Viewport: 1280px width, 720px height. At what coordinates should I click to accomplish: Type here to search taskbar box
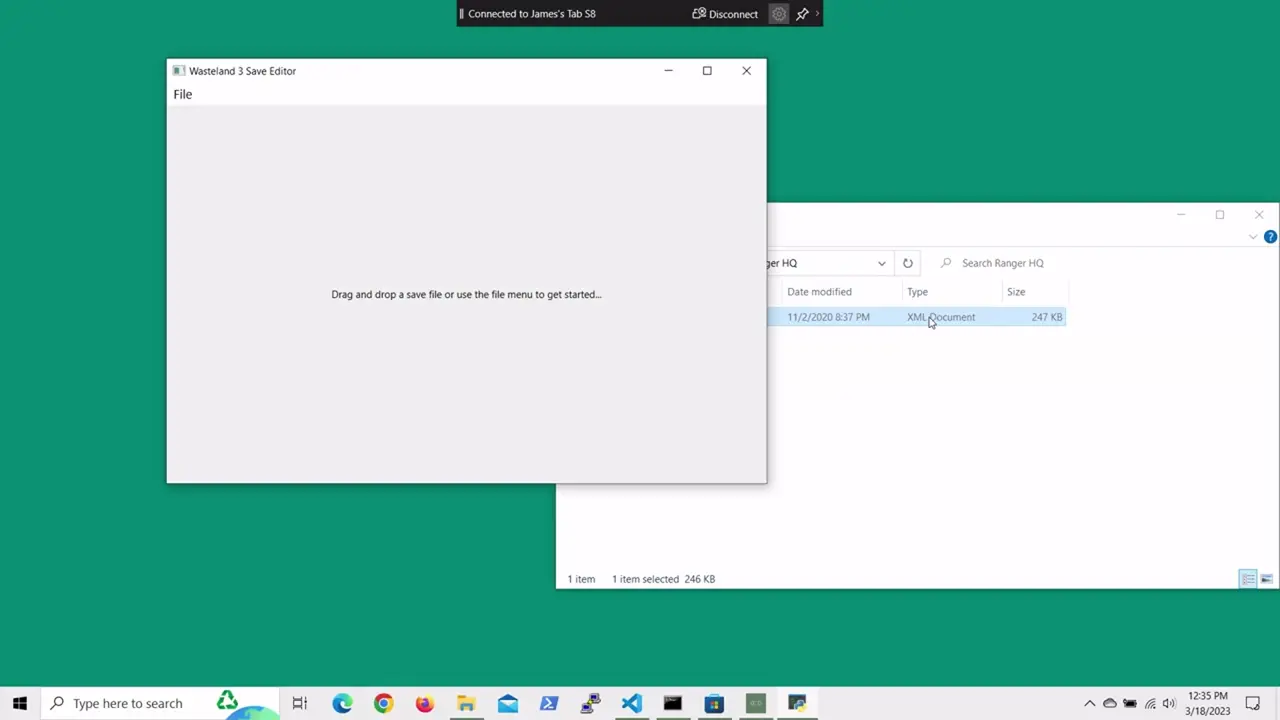(160, 703)
